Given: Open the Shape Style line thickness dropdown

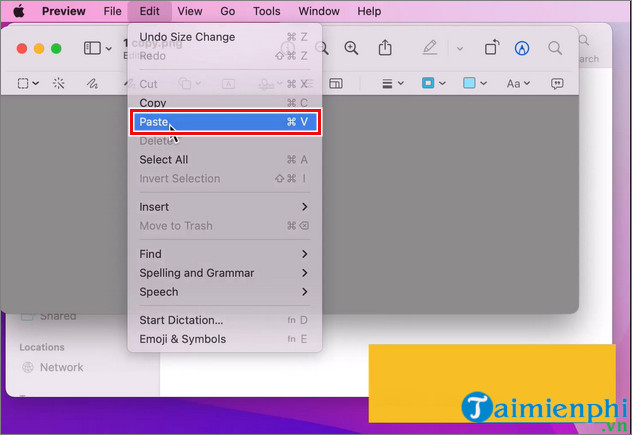Looking at the screenshot, I should pyautogui.click(x=393, y=83).
